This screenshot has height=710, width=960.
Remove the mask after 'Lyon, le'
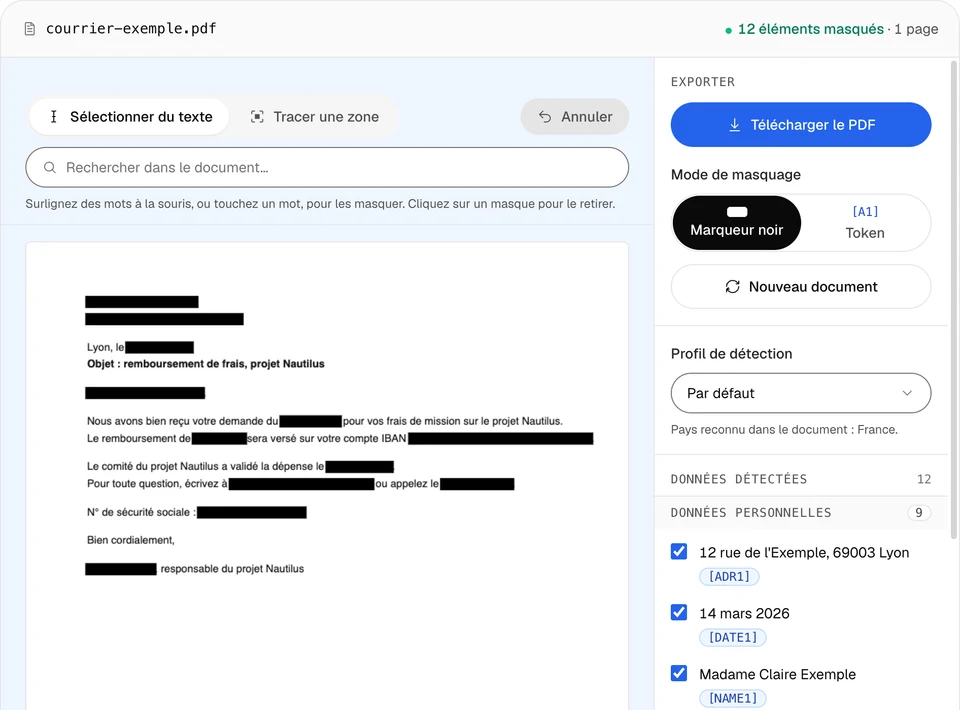[160, 348]
